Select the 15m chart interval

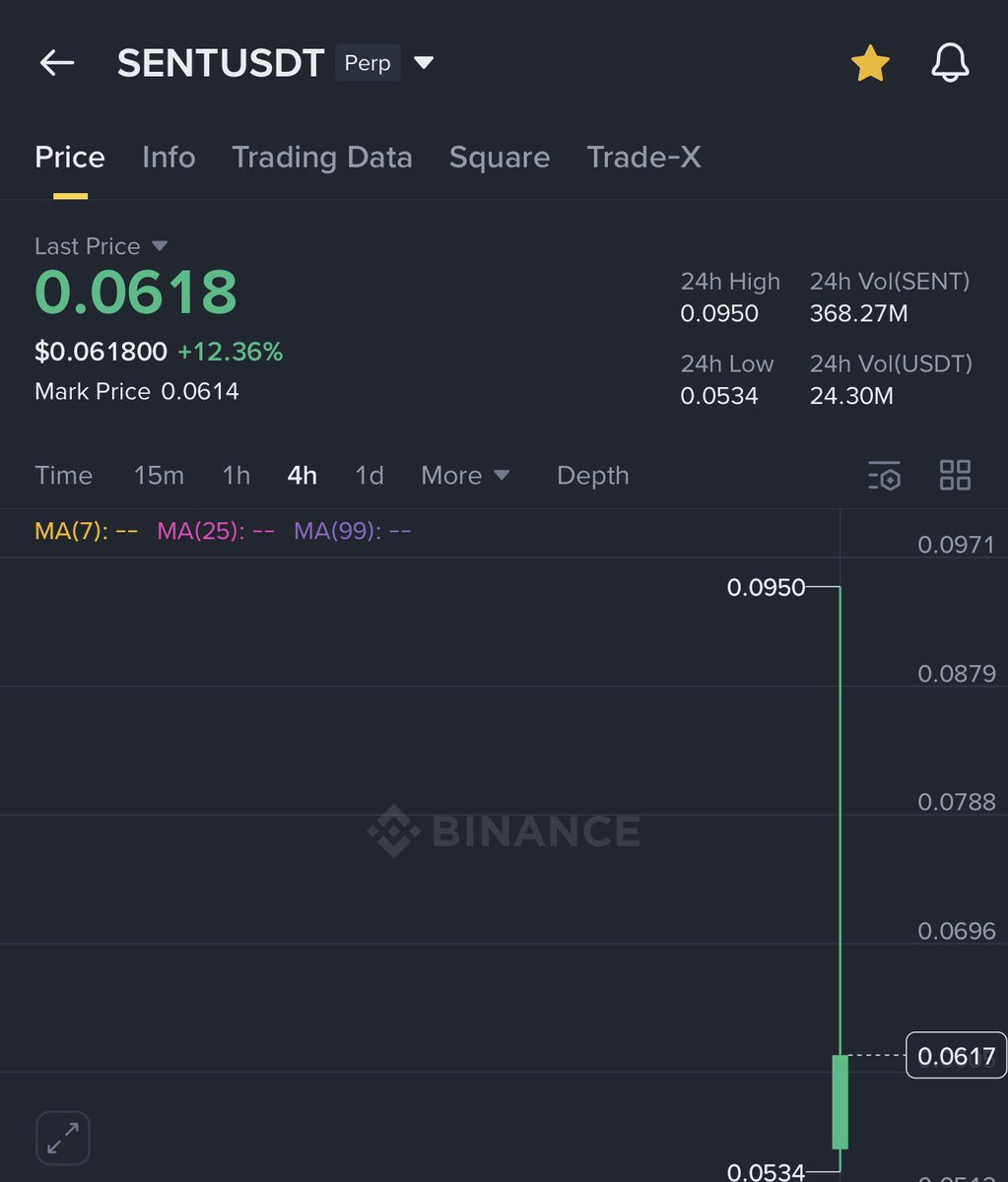click(x=159, y=475)
